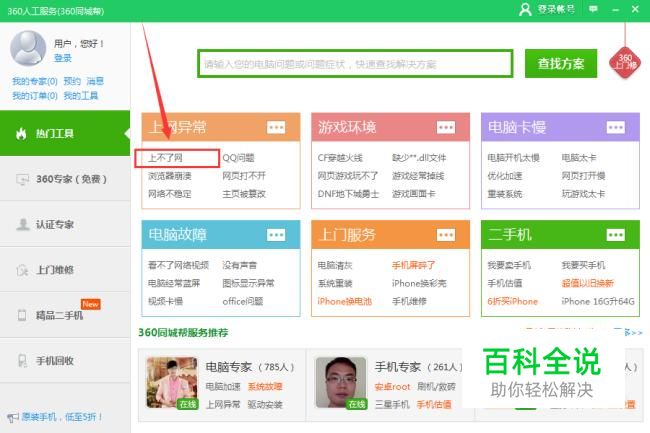The image size is (650, 433).
Task: Open the 电脑专家 photo thumbnail
Action: point(172,382)
